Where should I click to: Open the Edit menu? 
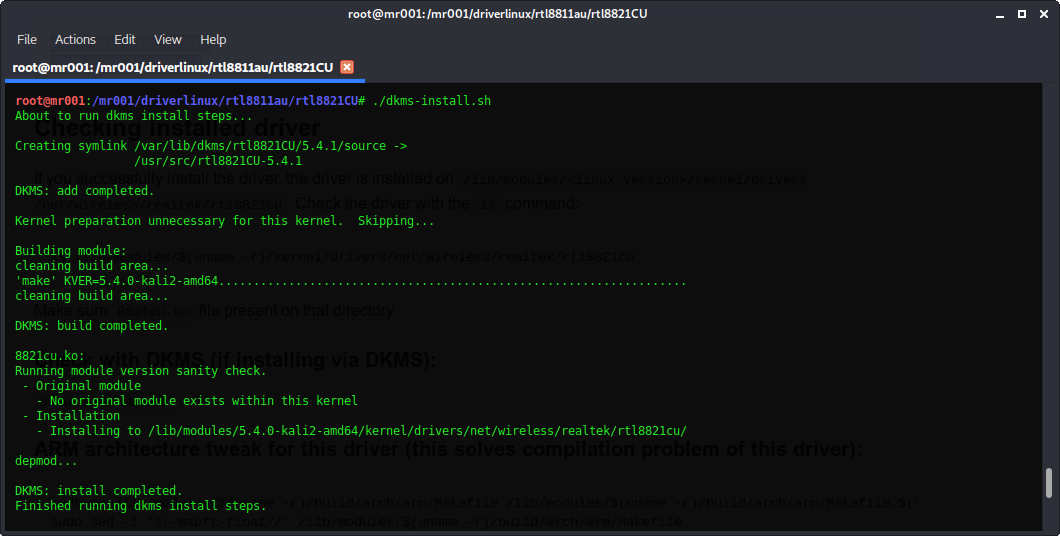(125, 39)
